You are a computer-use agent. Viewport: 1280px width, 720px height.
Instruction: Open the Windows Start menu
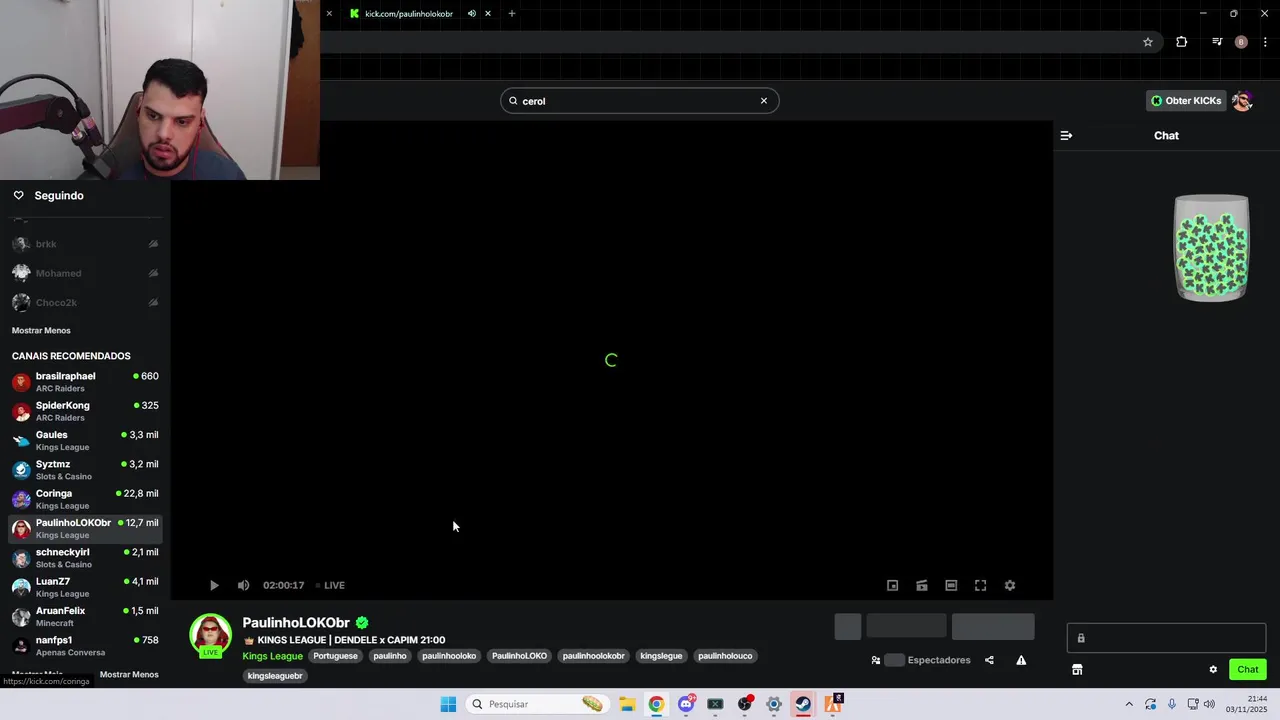coord(448,704)
